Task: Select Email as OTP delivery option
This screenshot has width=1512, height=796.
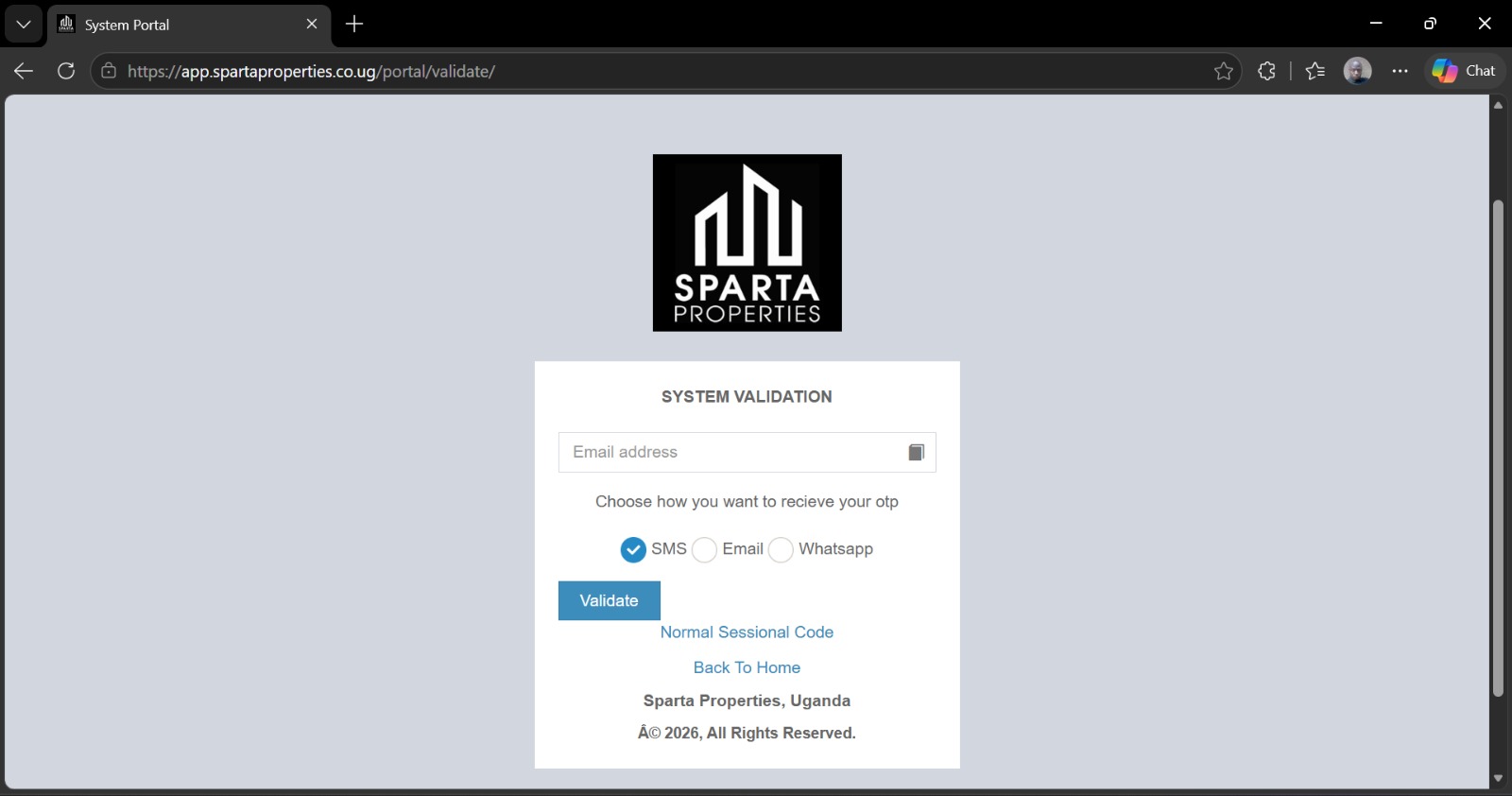Action: [705, 550]
